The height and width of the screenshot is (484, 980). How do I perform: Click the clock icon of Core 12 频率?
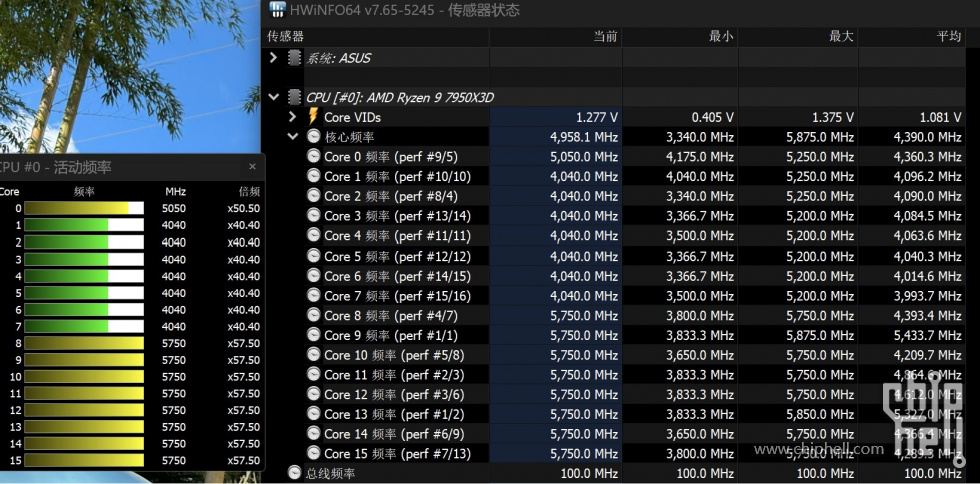point(313,394)
